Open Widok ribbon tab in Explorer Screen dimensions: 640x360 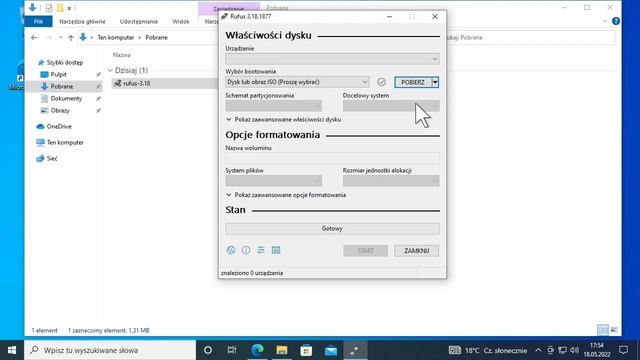tap(181, 21)
